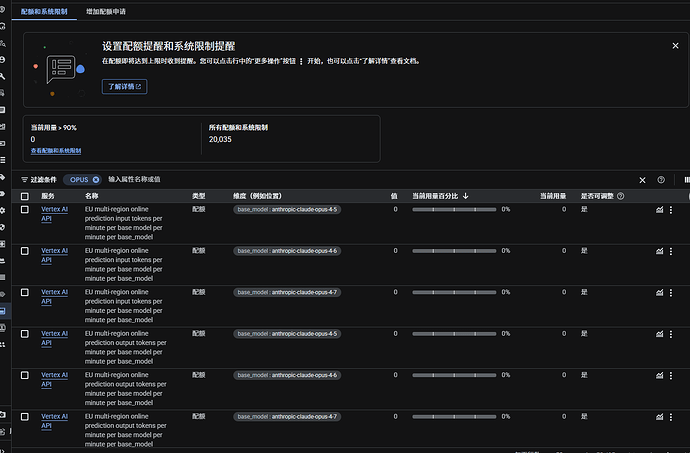The image size is (690, 453).
Task: Click base_model chip in input opus-4-6 row
Action: click(287, 251)
